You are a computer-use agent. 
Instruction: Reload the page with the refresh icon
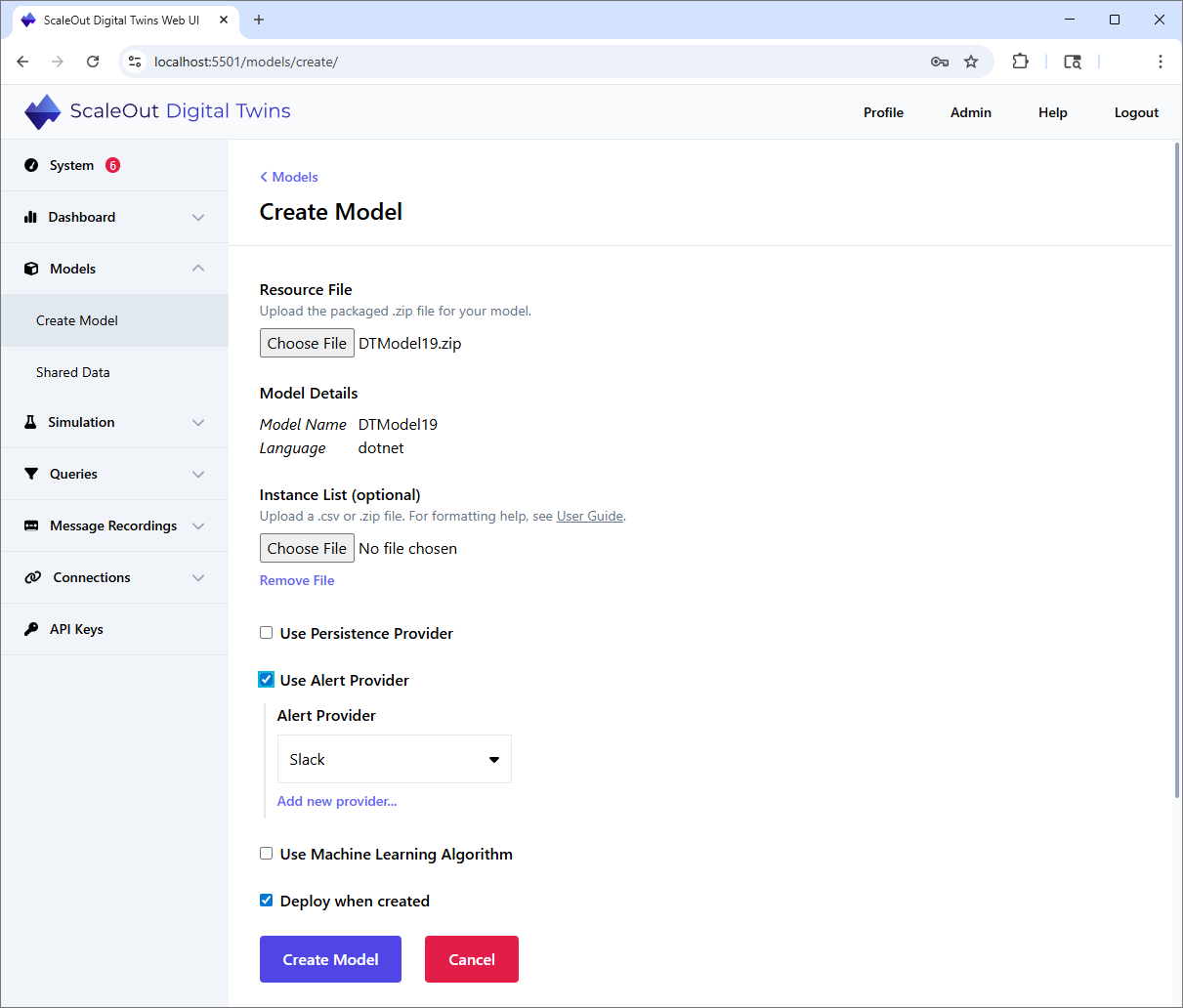(x=93, y=62)
